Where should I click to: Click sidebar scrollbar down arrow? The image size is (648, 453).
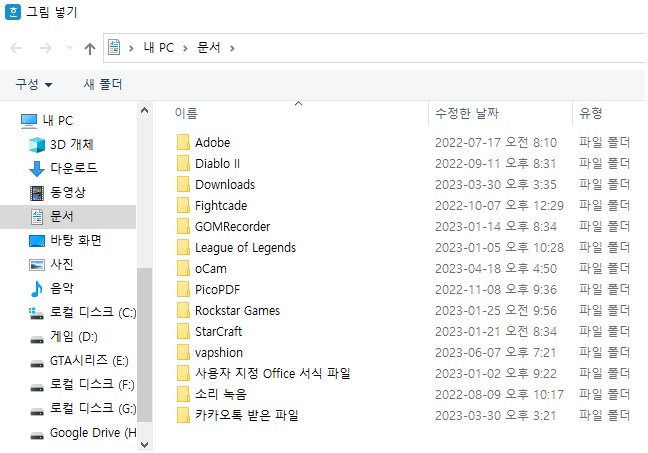144,445
